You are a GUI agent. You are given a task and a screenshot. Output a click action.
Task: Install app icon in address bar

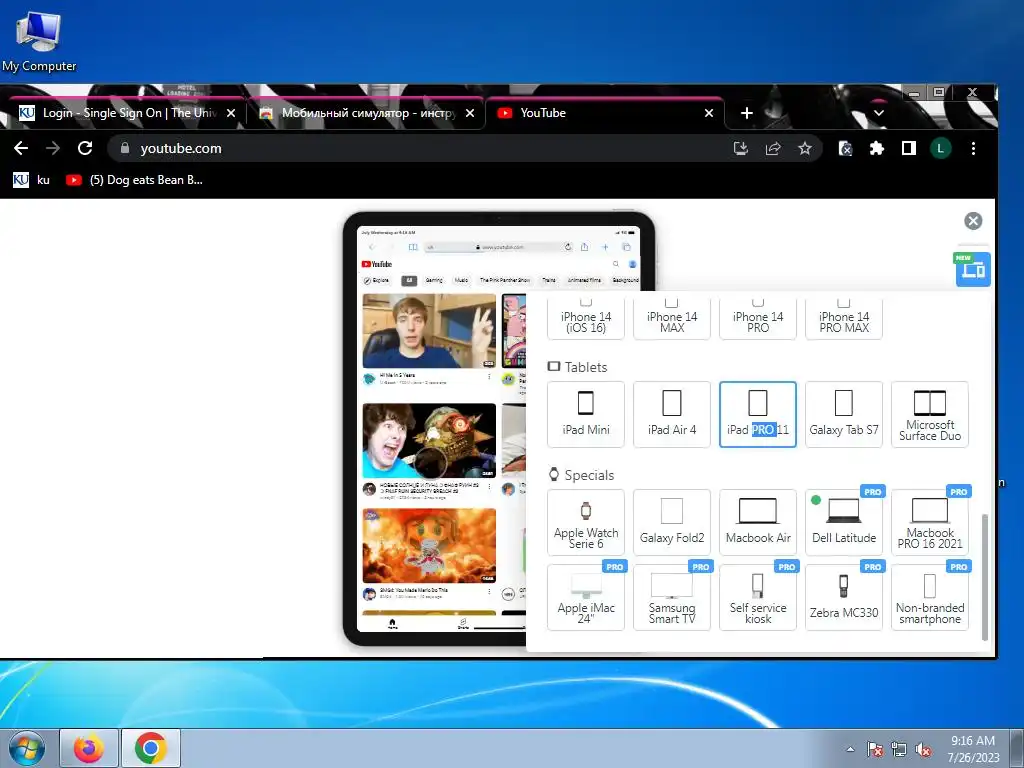coord(741,148)
